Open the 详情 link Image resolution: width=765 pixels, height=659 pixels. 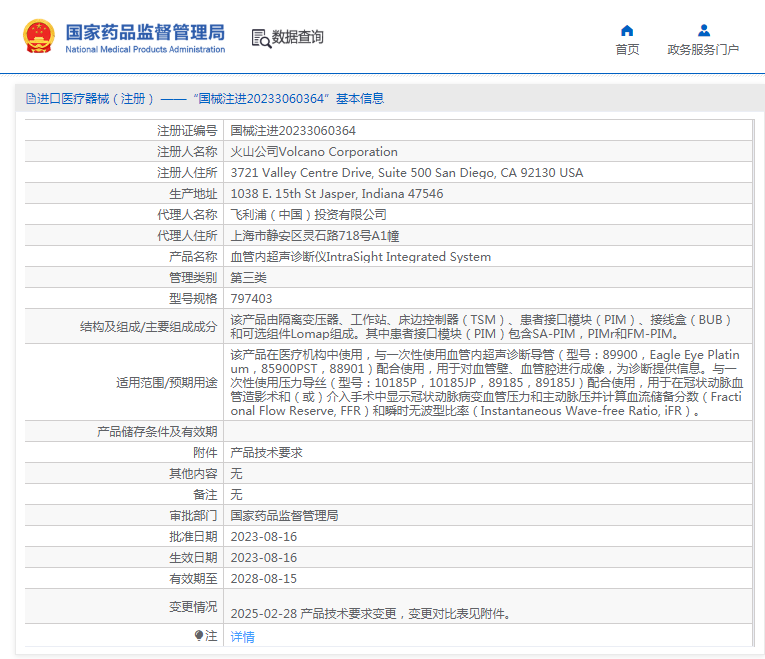click(242, 637)
